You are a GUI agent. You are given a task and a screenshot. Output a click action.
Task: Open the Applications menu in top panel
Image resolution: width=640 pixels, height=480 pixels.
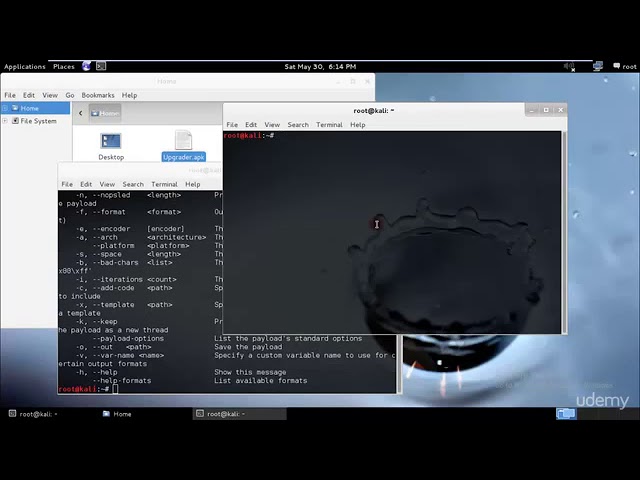pyautogui.click(x=24, y=67)
